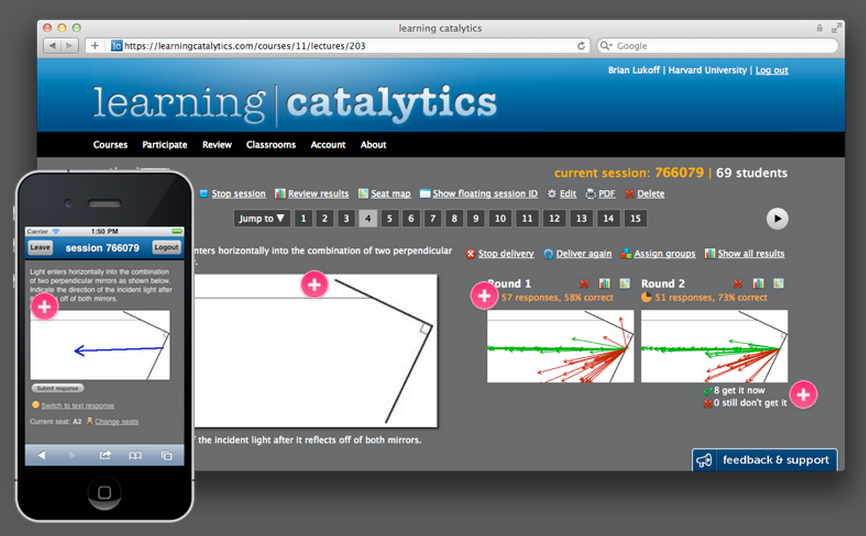Click the Edit gear icon

point(552,193)
